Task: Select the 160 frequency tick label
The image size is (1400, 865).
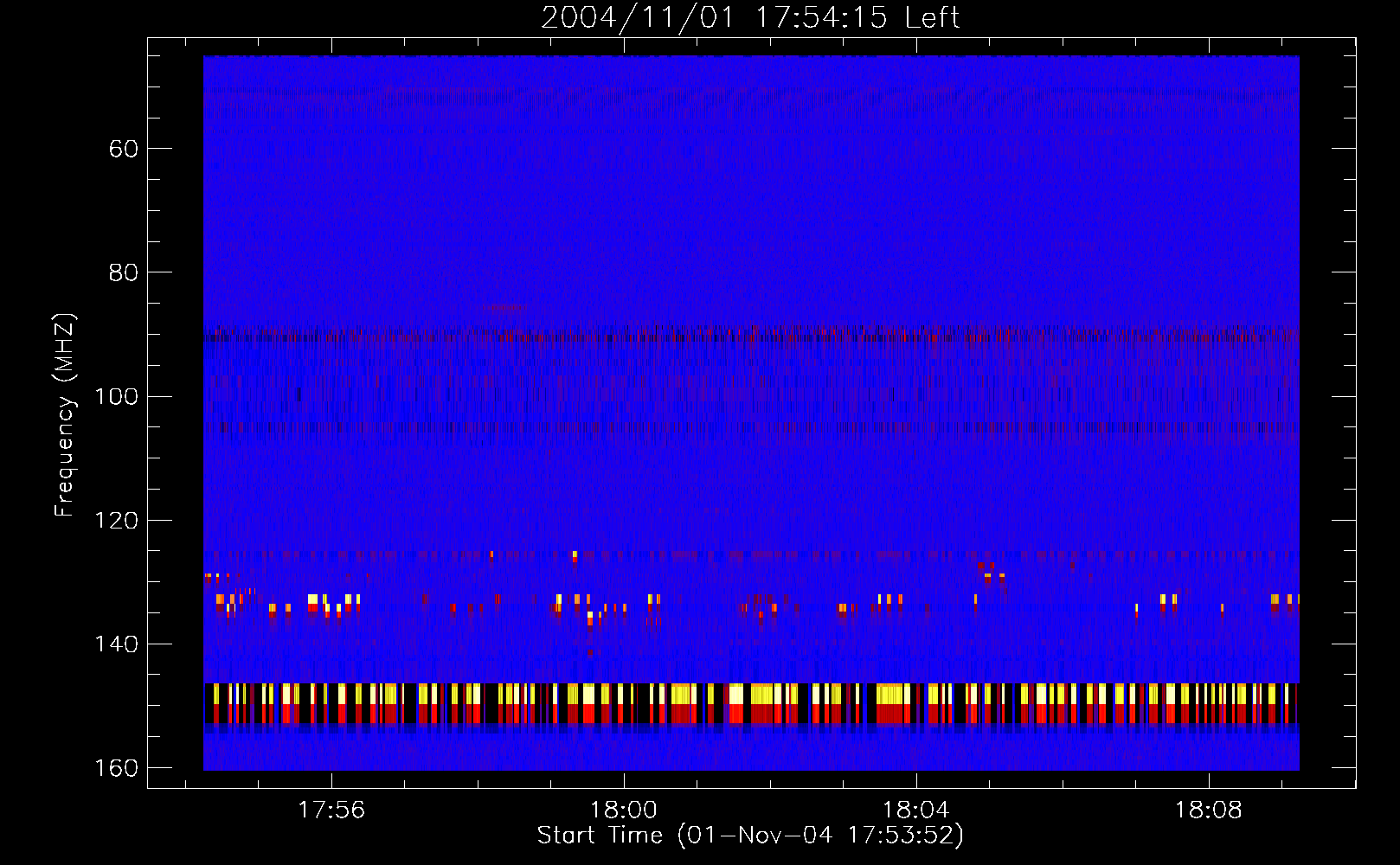Action: 116,768
